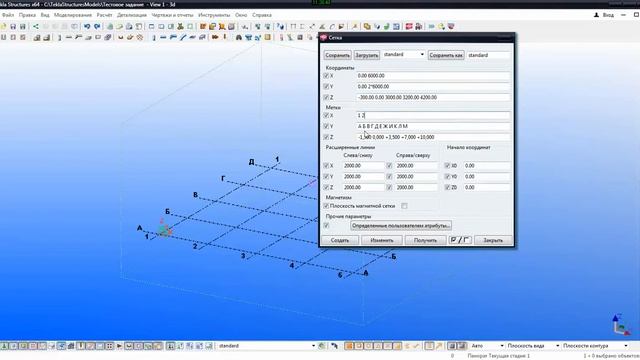Toggle the Координаты Y checkbox
The width and height of the screenshot is (640, 360).
326,87
